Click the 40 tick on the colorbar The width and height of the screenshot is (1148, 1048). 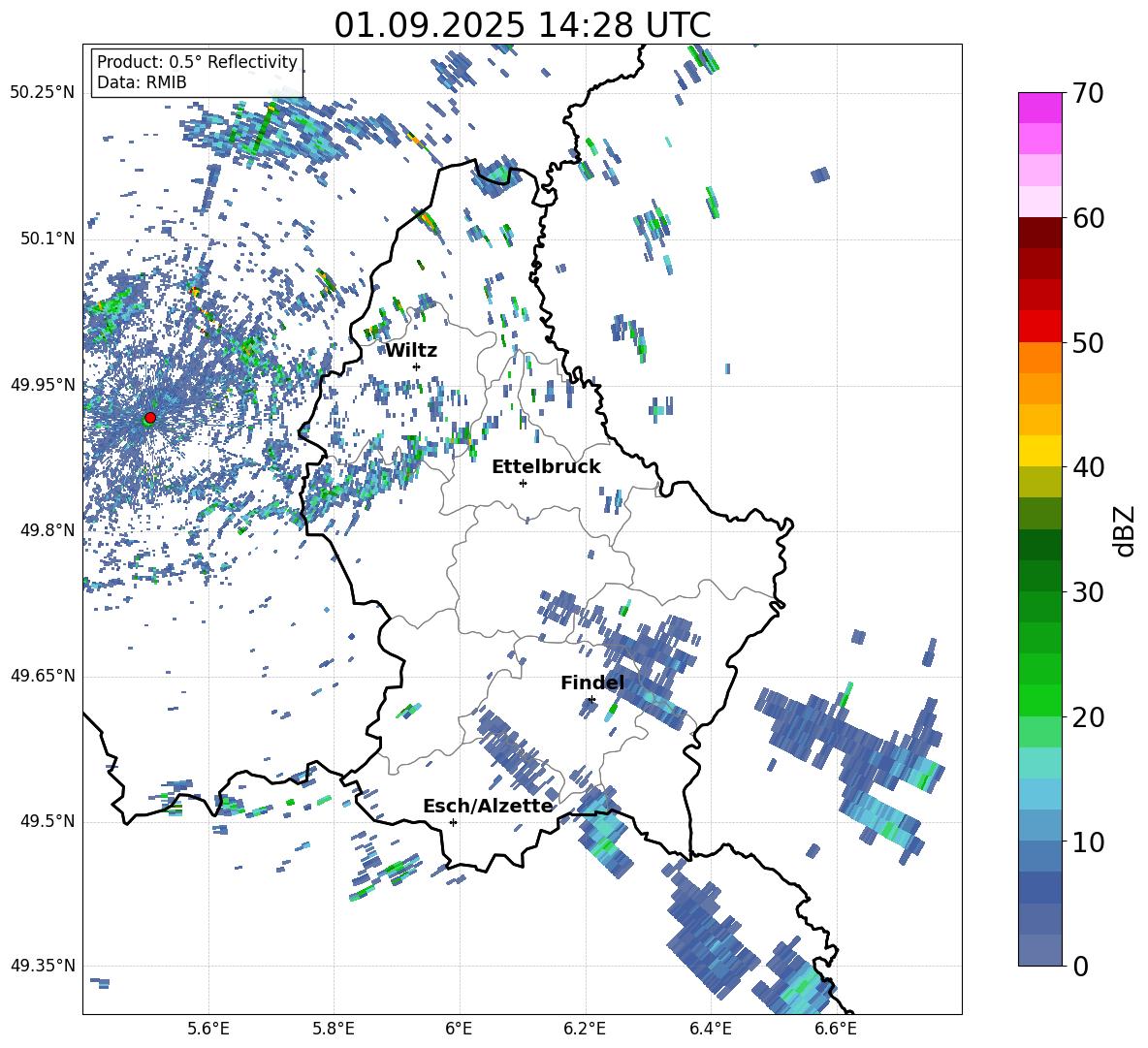click(x=1088, y=467)
